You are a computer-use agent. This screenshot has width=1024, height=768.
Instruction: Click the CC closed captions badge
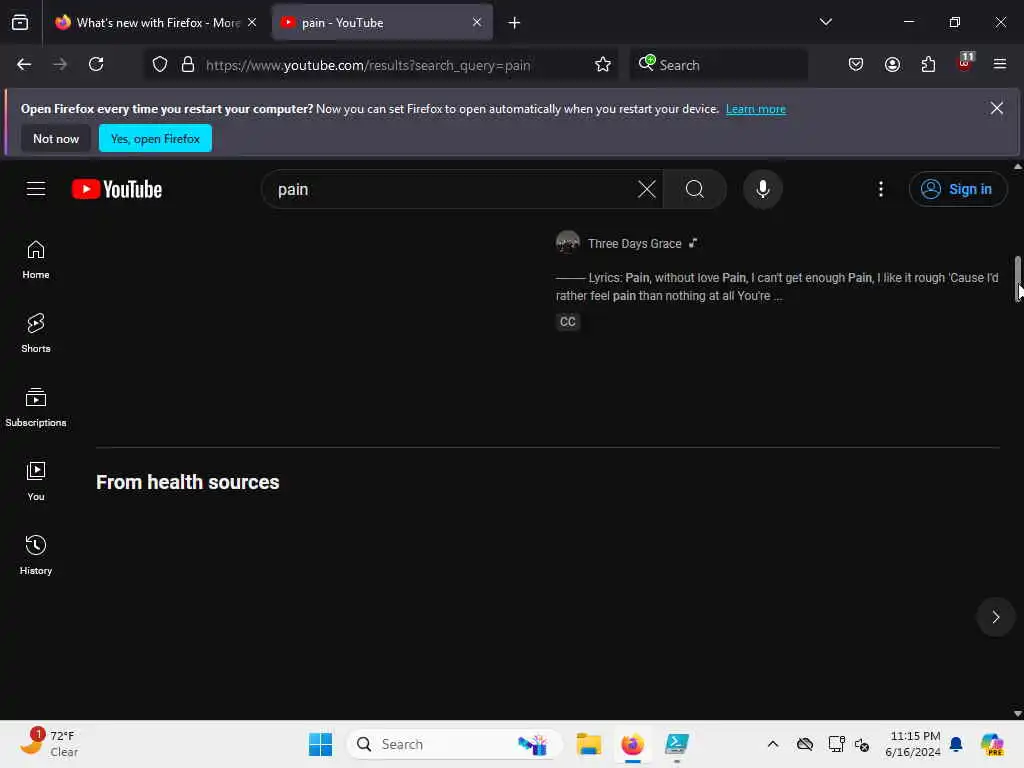pos(568,321)
